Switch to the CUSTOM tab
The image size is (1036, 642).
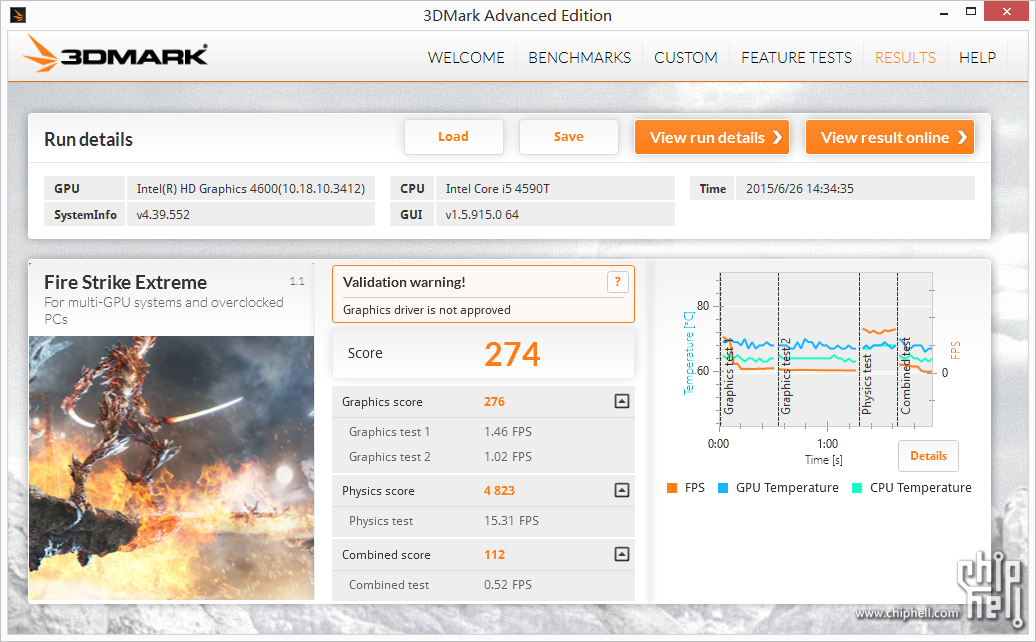pos(686,57)
